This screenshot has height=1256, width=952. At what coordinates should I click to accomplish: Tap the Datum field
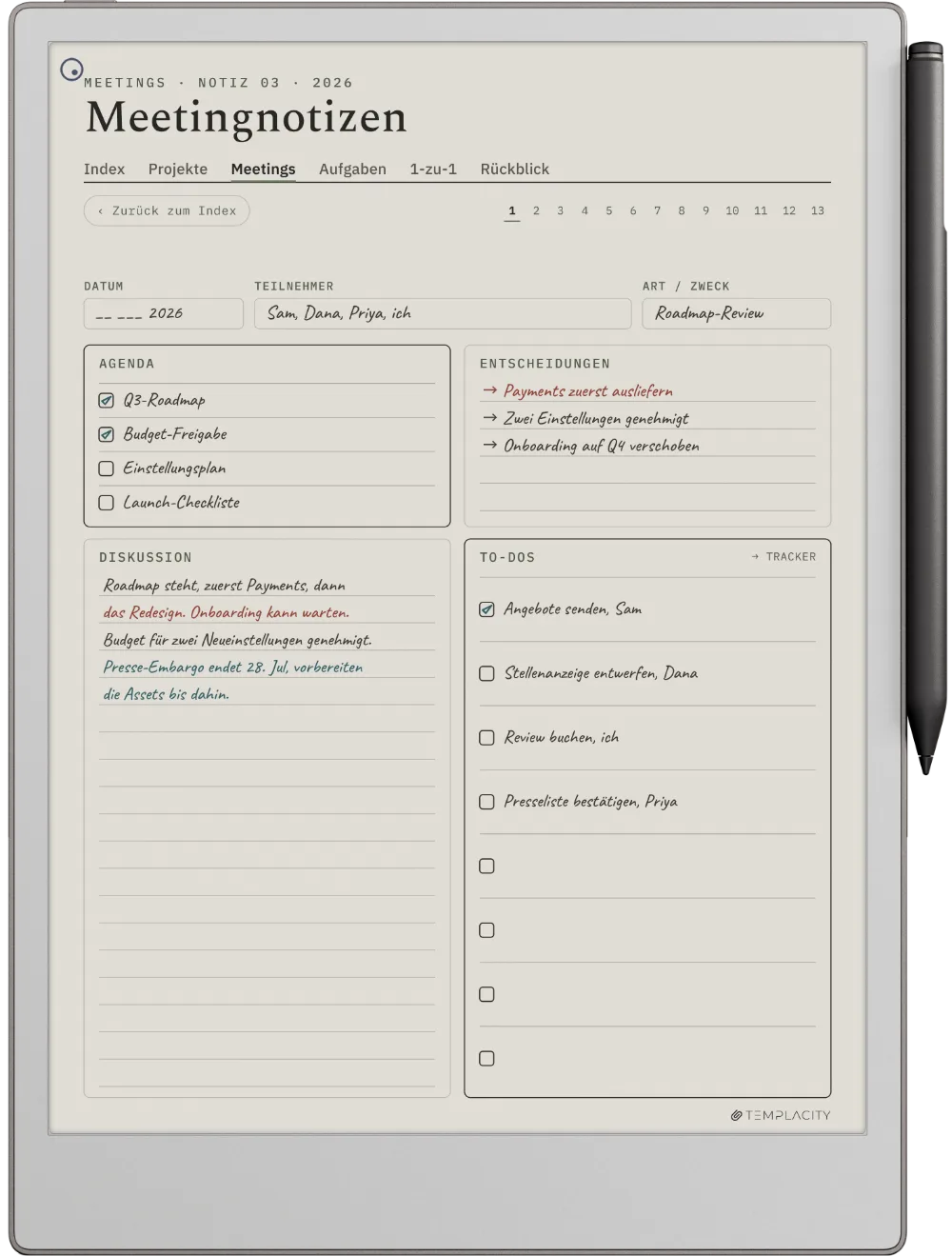coord(164,313)
